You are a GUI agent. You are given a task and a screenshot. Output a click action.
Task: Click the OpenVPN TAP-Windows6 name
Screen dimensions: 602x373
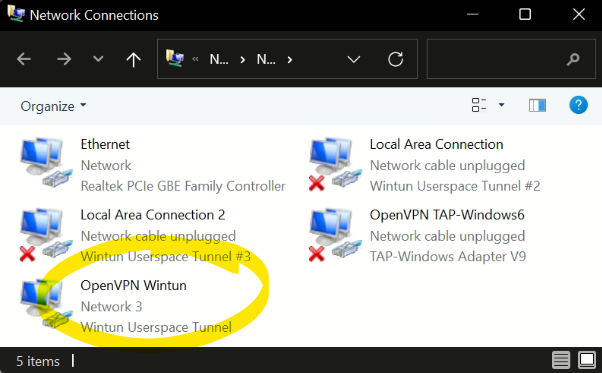(447, 215)
